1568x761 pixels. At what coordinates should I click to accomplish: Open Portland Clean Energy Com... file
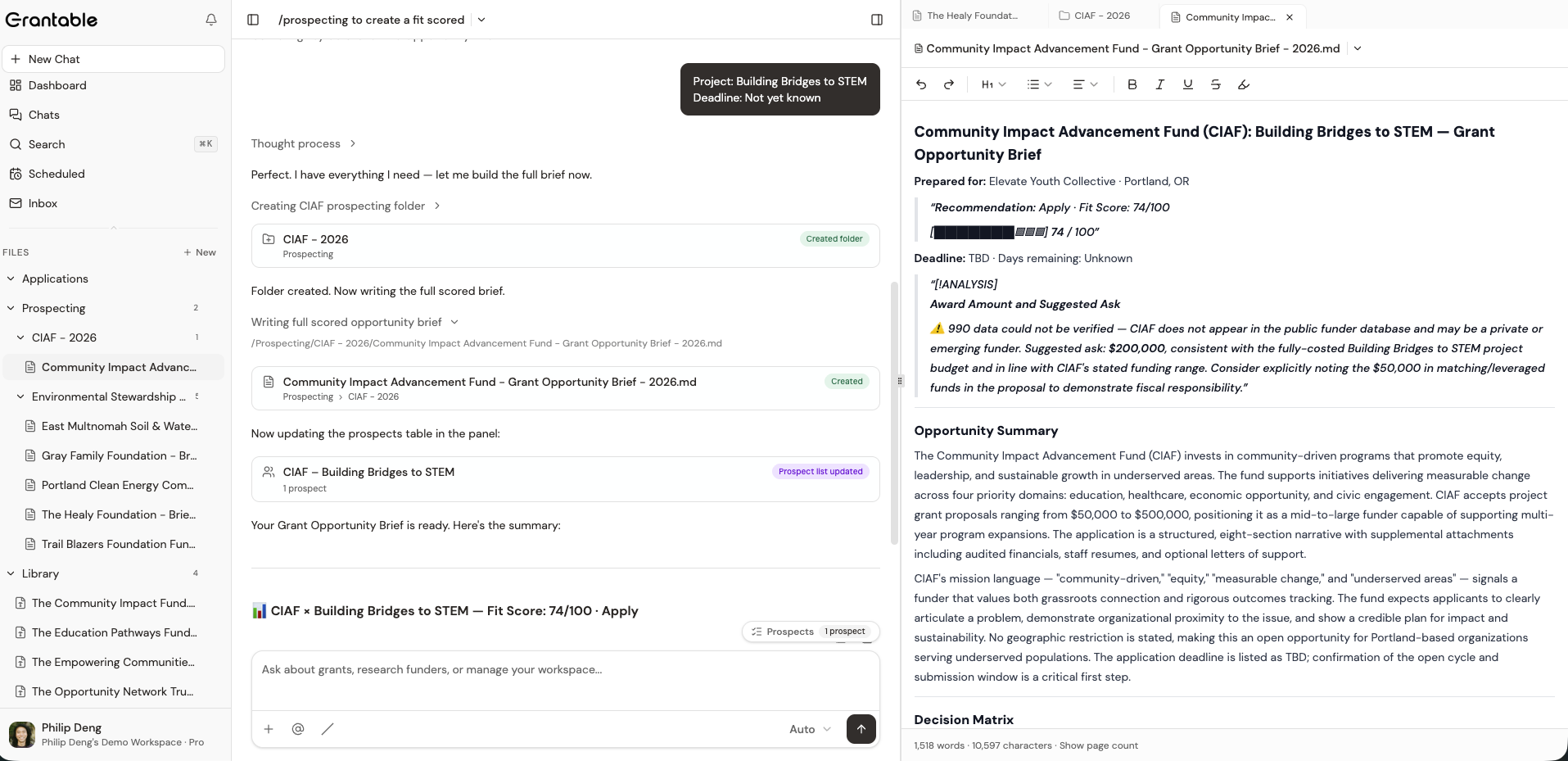(x=114, y=485)
